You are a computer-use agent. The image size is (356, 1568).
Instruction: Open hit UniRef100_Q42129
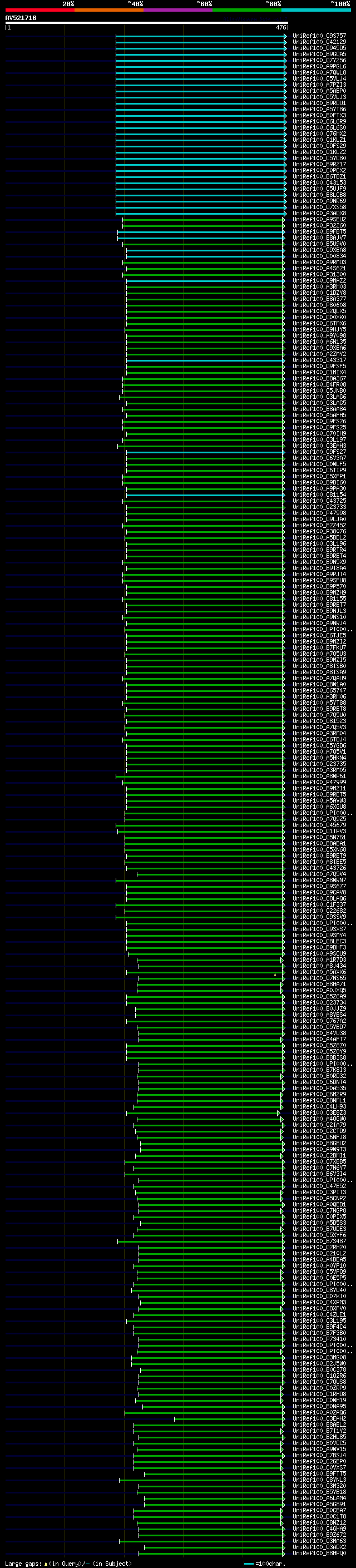click(x=319, y=43)
